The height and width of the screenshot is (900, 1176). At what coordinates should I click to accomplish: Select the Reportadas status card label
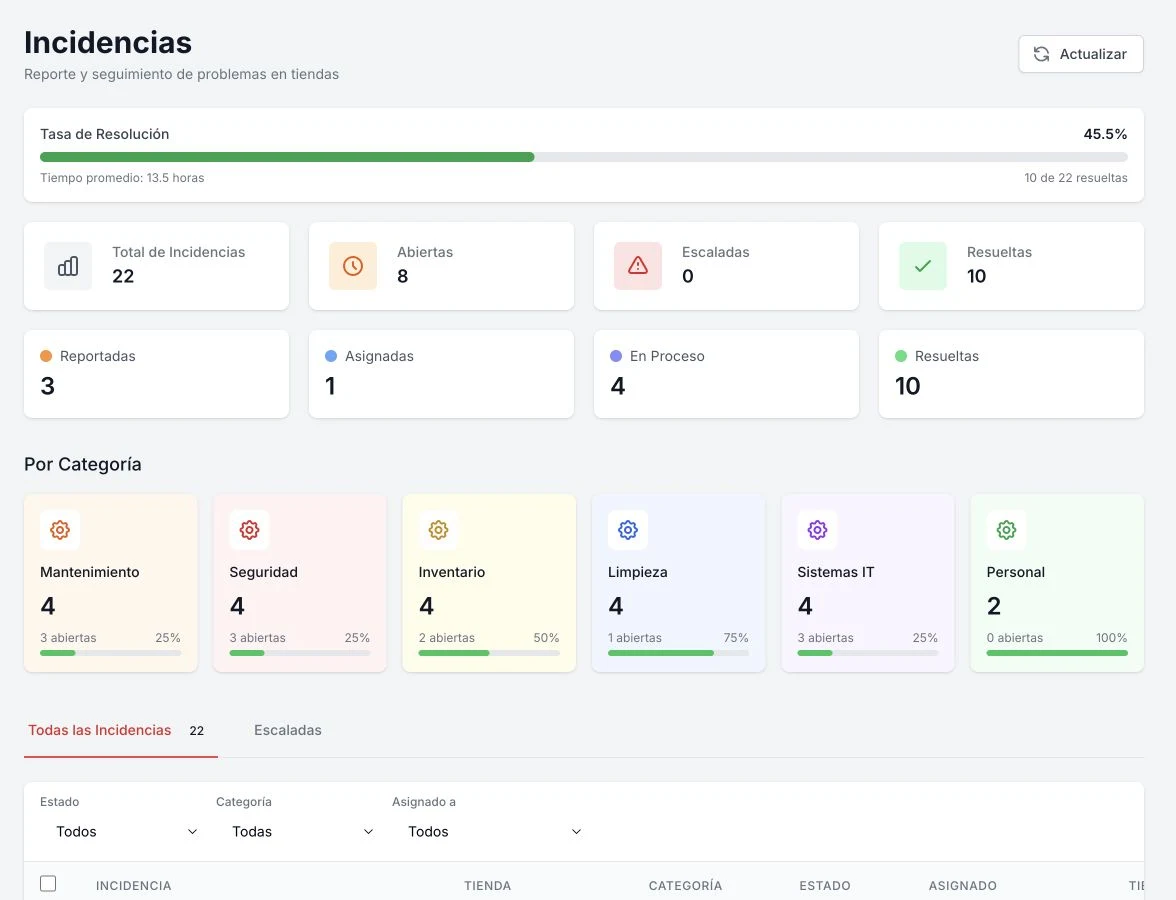[x=98, y=356]
